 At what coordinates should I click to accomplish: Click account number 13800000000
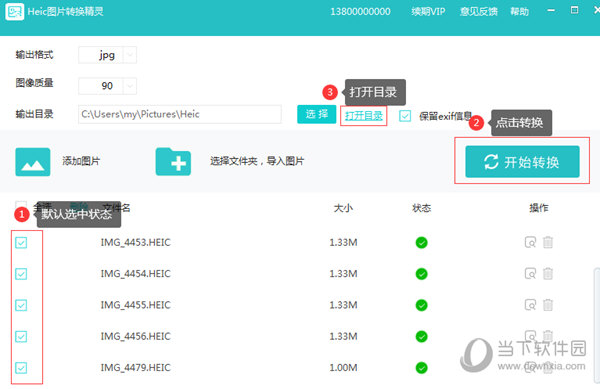(360, 11)
